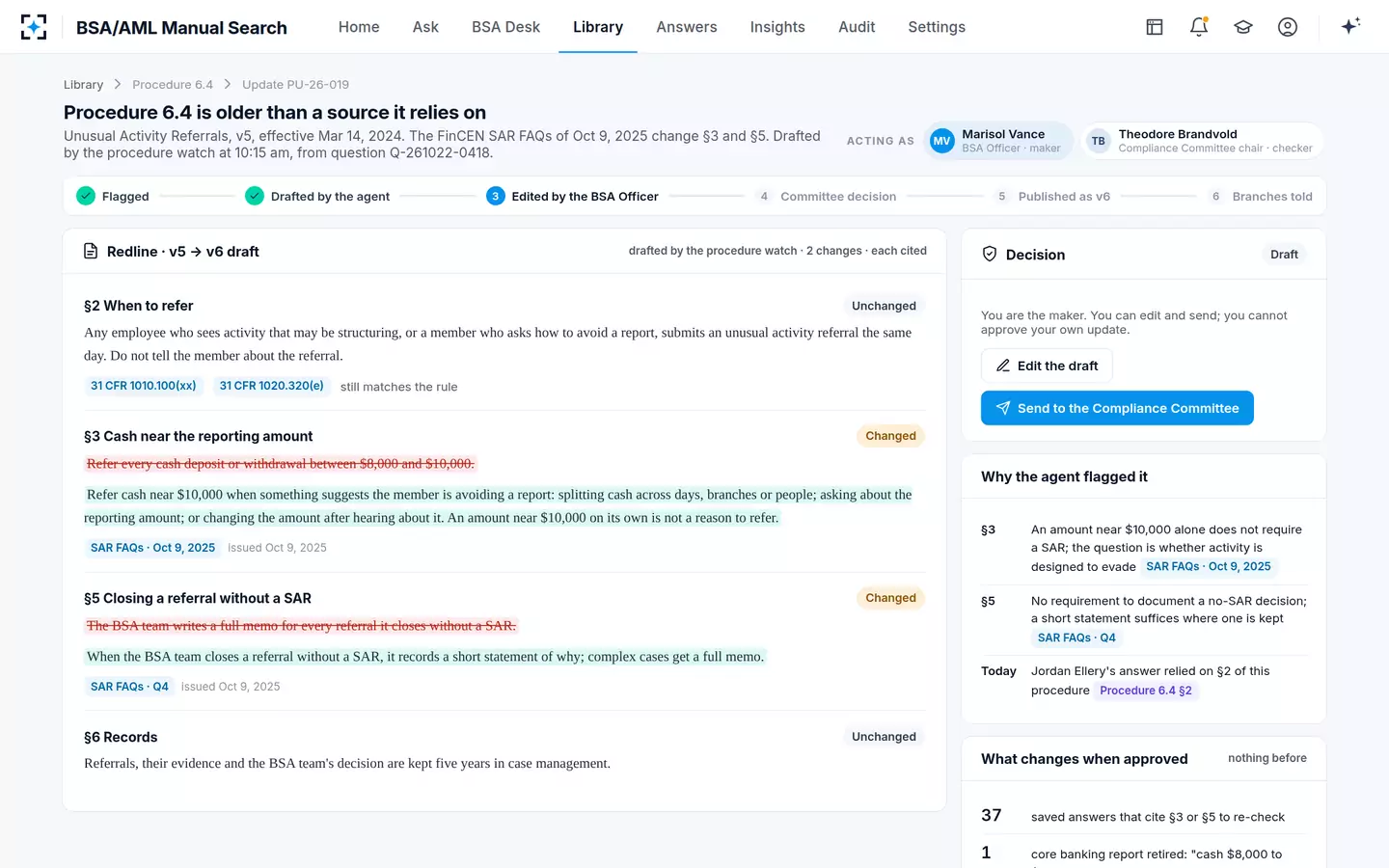Click the Unchanged badge on §2
The height and width of the screenshot is (868, 1389).
click(x=884, y=306)
